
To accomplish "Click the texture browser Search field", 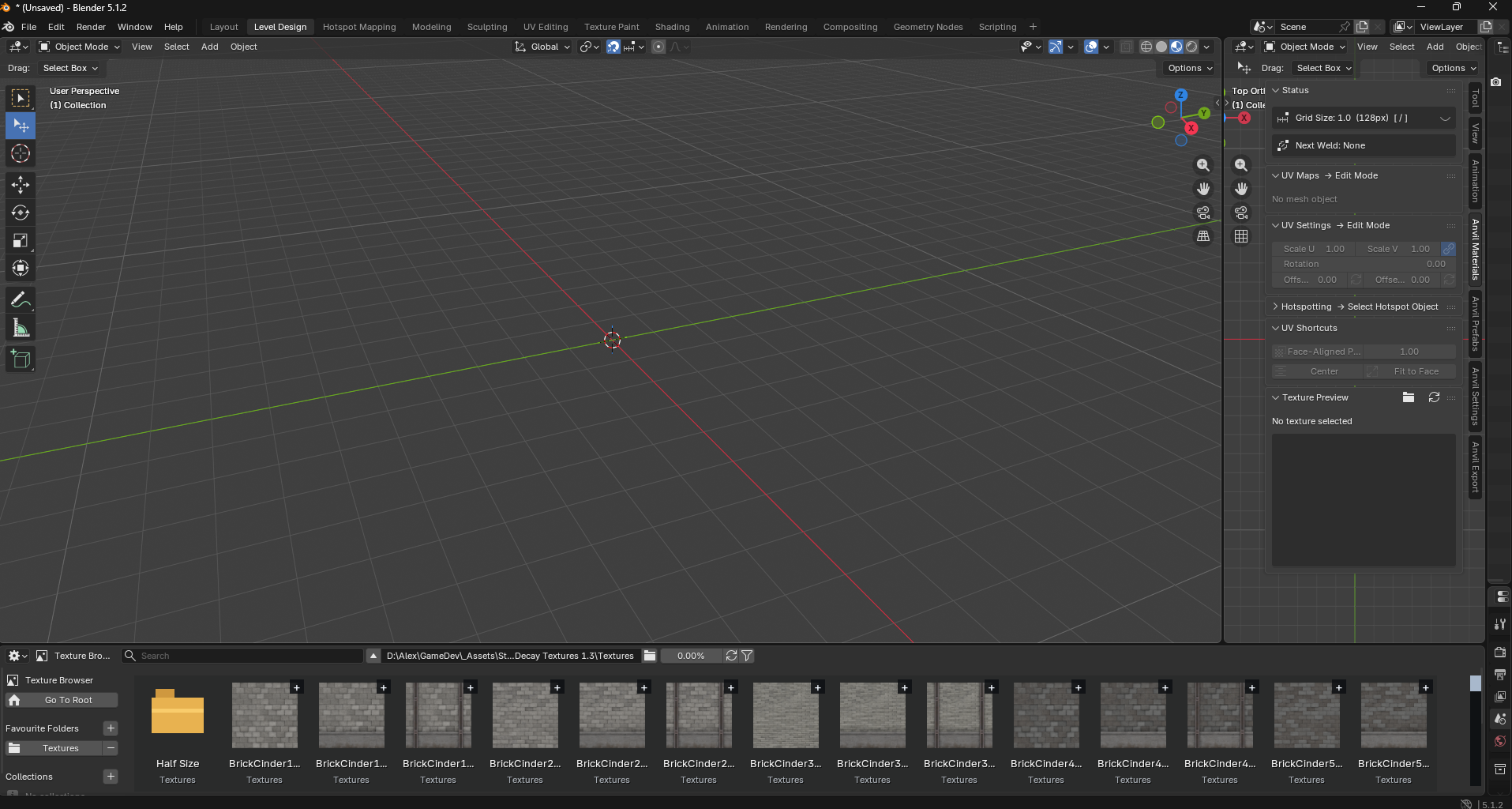I will [x=243, y=656].
